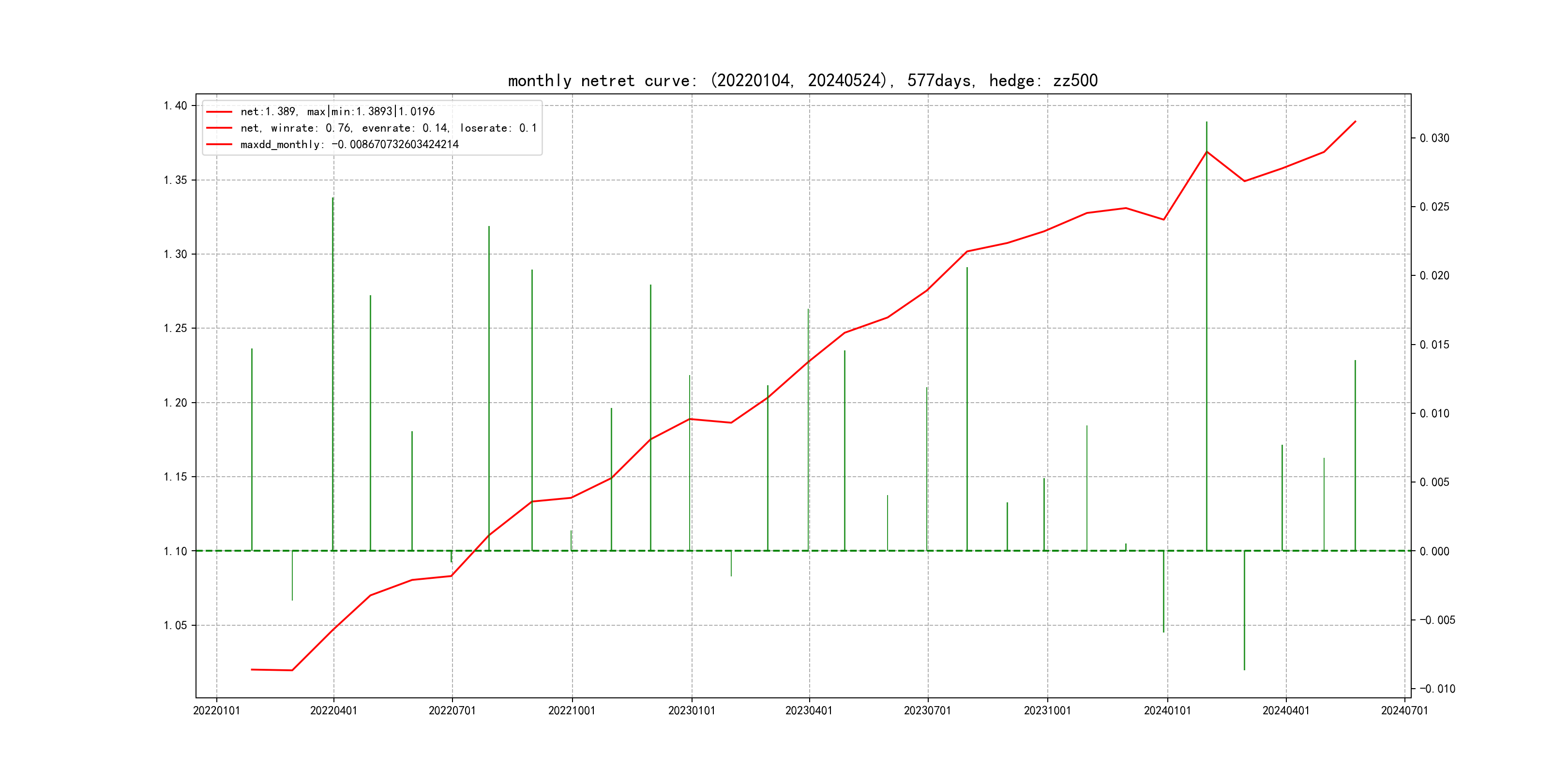Click x-axis tick label 20220101
The image size is (1568, 784).
[217, 710]
